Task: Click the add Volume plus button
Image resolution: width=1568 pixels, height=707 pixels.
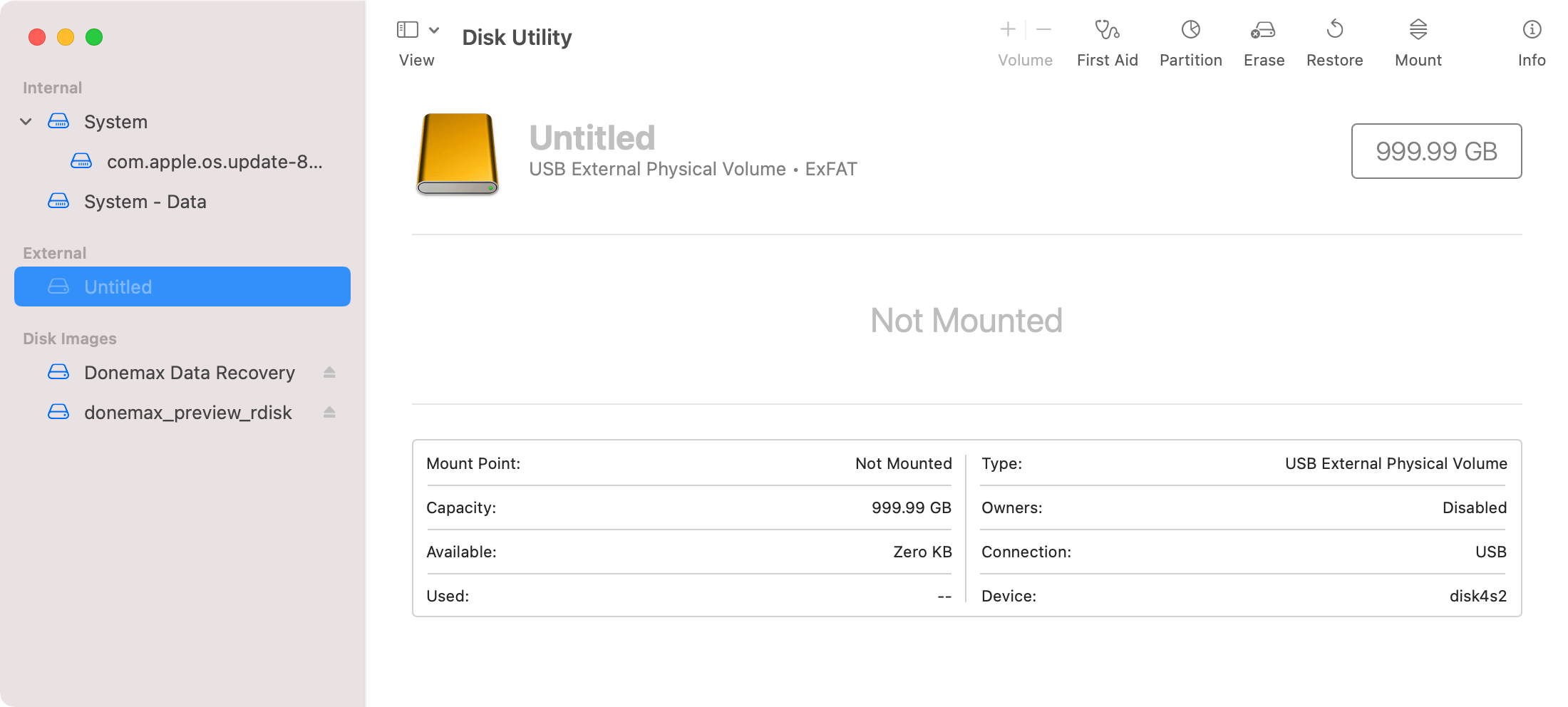Action: pyautogui.click(x=1007, y=29)
